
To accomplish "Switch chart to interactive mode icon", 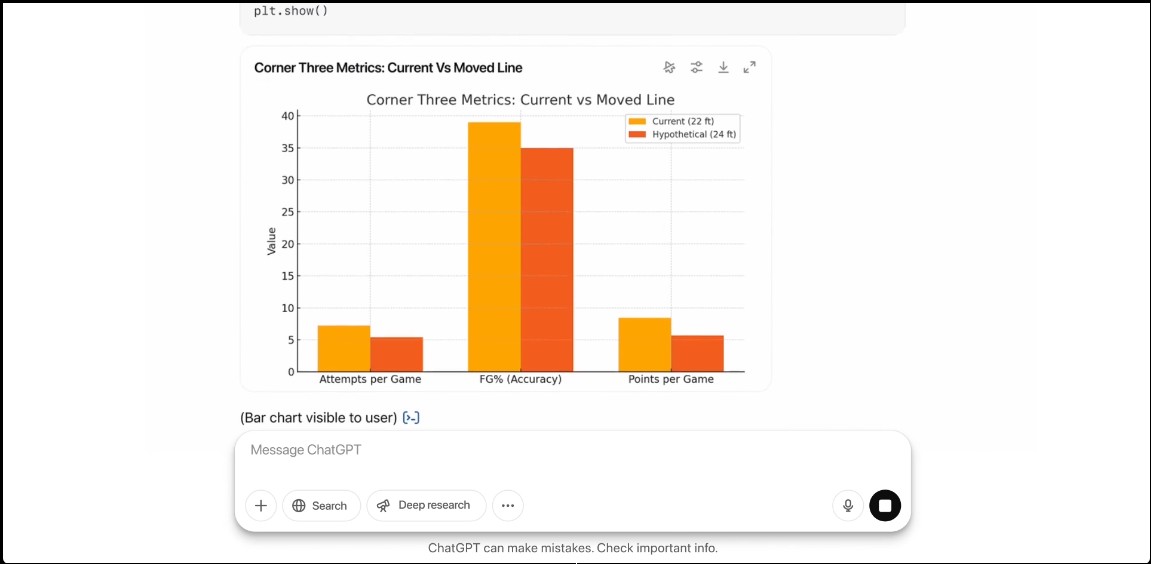I will pos(670,67).
